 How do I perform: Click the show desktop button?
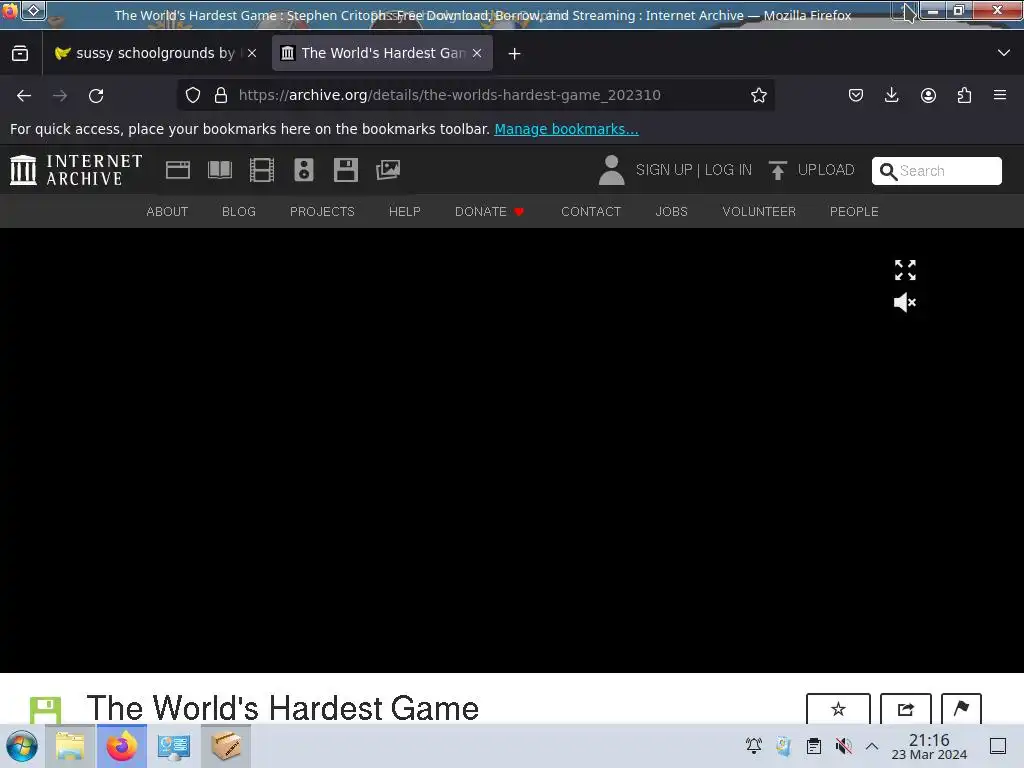[x=997, y=746]
